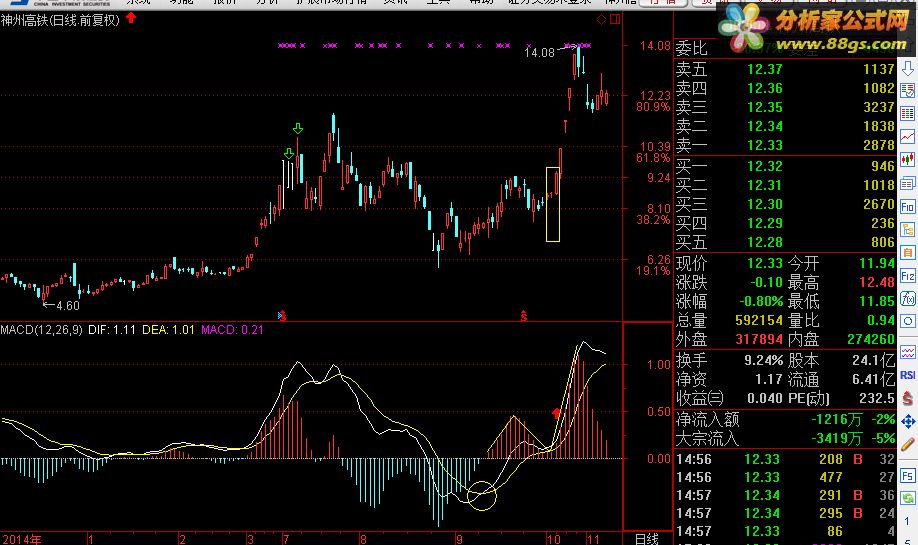Select the 卖二 12.34 ask row

pos(785,126)
